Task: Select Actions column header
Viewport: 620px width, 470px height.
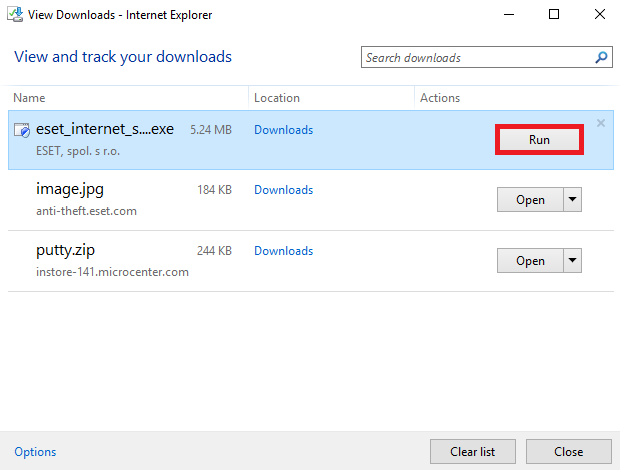Action: (440, 98)
